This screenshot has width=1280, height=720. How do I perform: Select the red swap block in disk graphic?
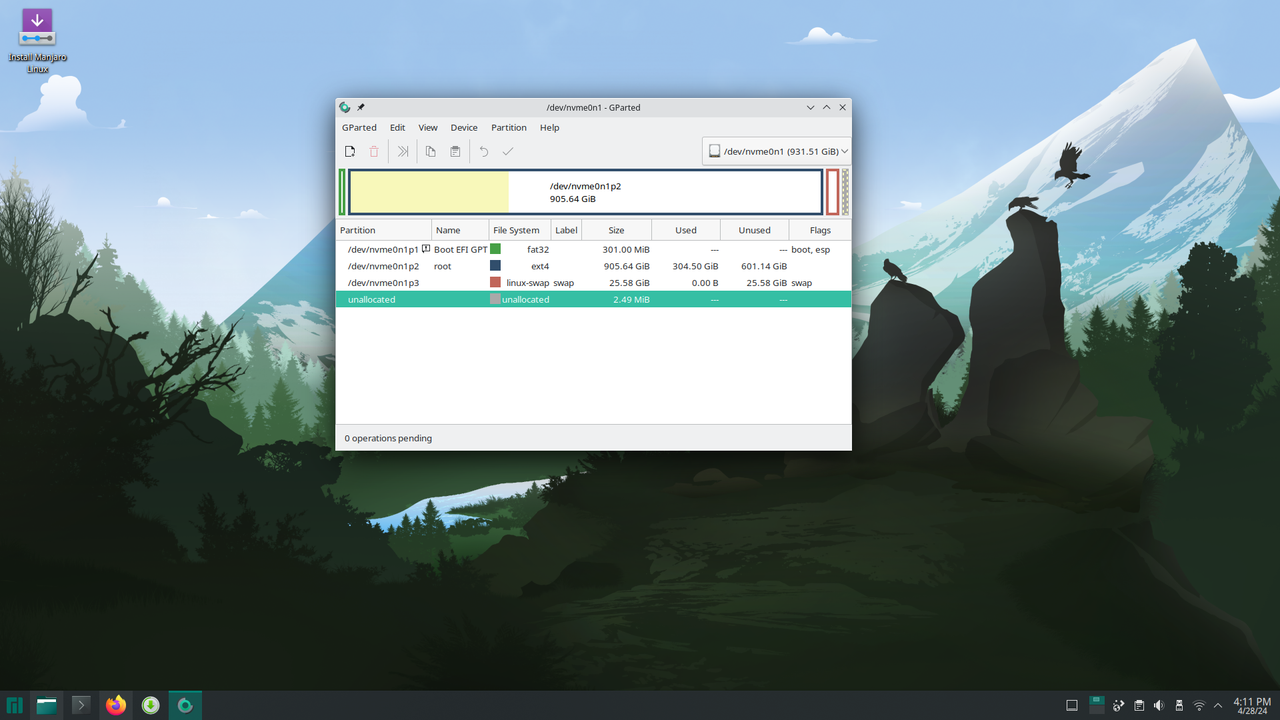(832, 192)
